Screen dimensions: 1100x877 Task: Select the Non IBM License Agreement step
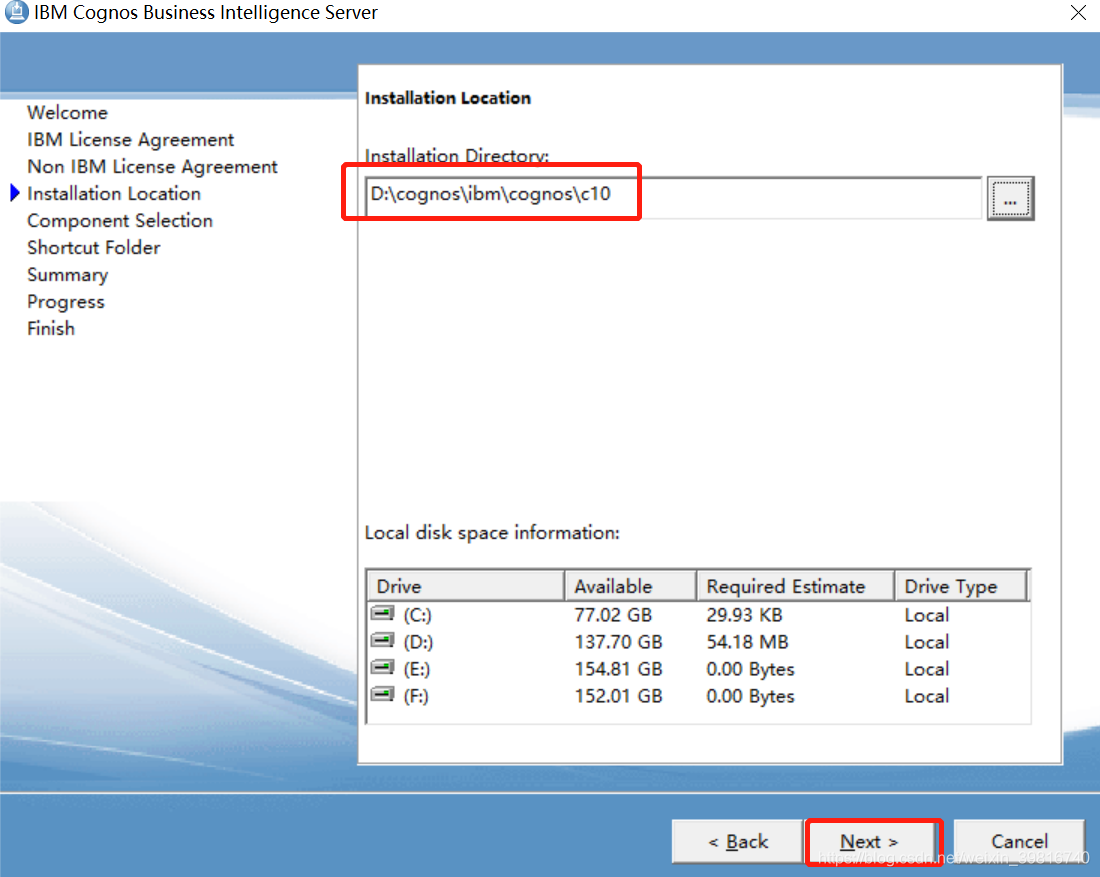coord(152,166)
